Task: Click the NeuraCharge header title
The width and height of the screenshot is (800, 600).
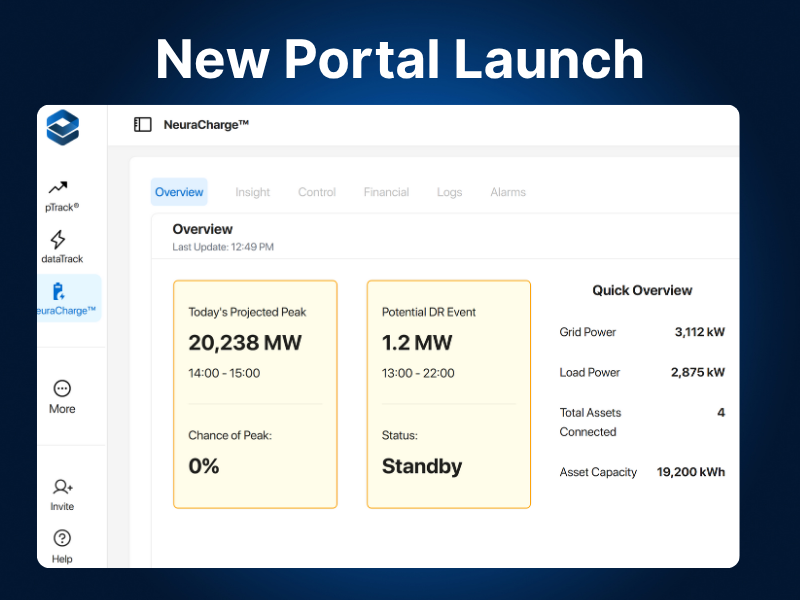Action: pos(206,125)
